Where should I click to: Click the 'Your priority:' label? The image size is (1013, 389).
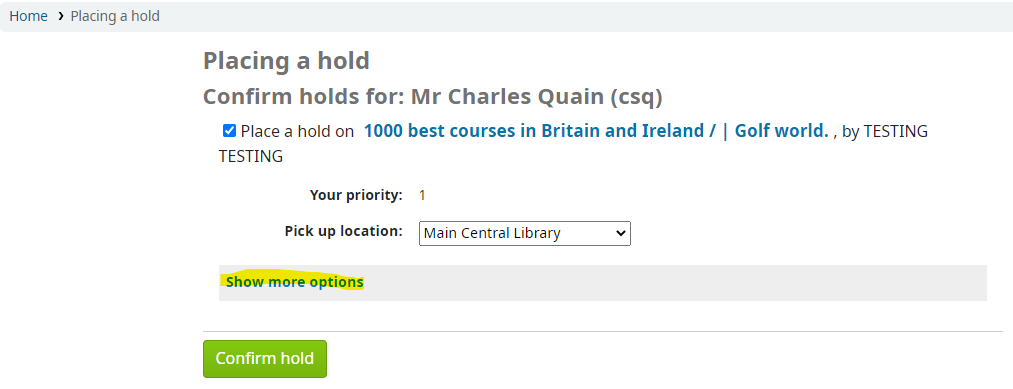(x=356, y=195)
